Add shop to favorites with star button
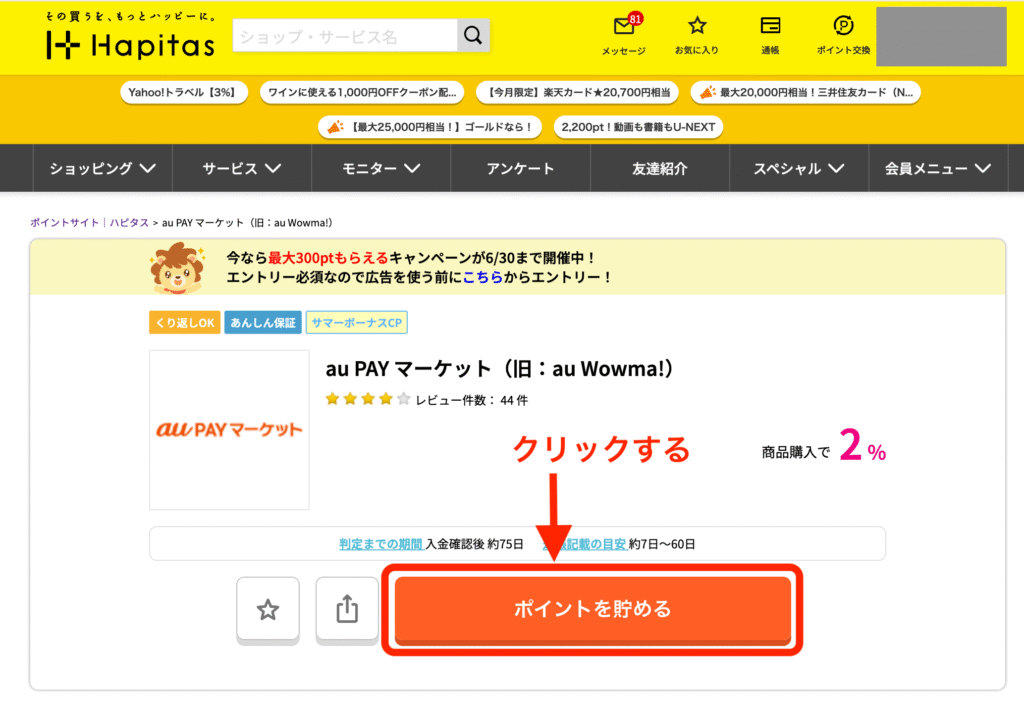This screenshot has height=703, width=1024. 268,610
